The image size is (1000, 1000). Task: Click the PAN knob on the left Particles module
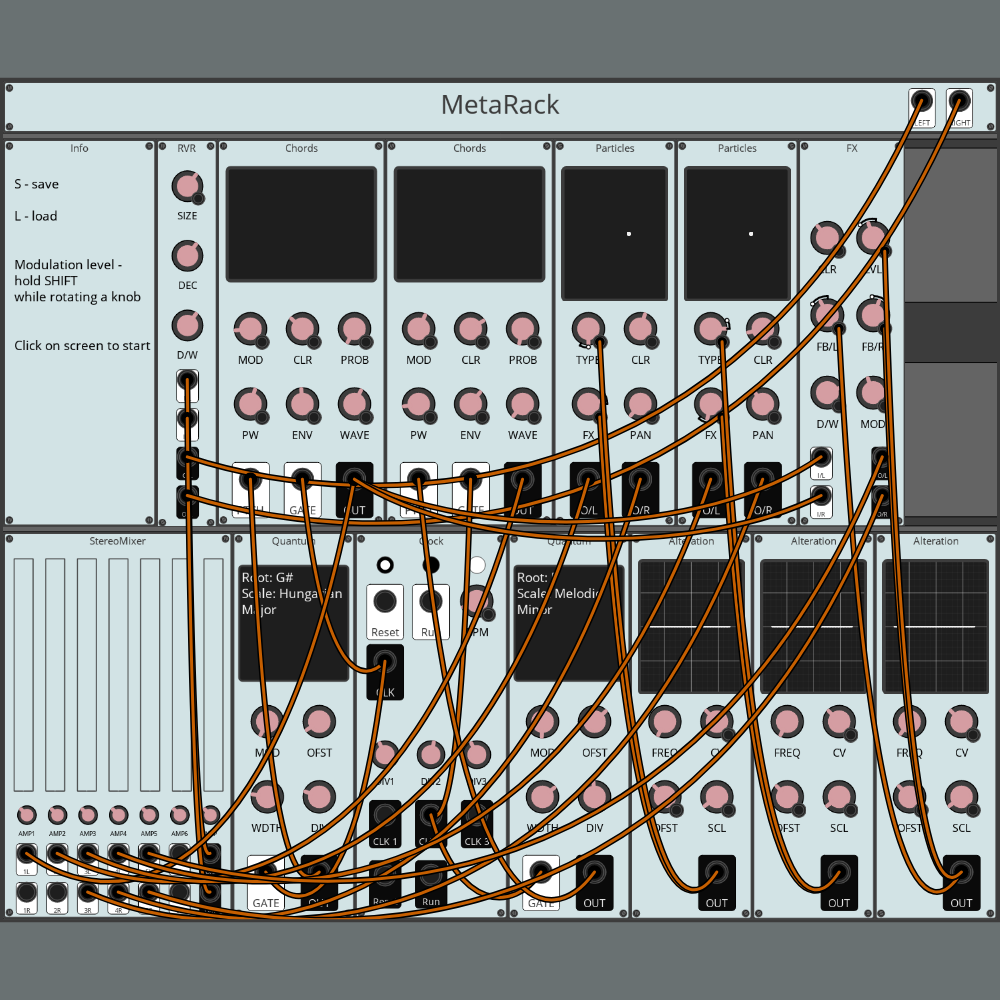pos(640,404)
